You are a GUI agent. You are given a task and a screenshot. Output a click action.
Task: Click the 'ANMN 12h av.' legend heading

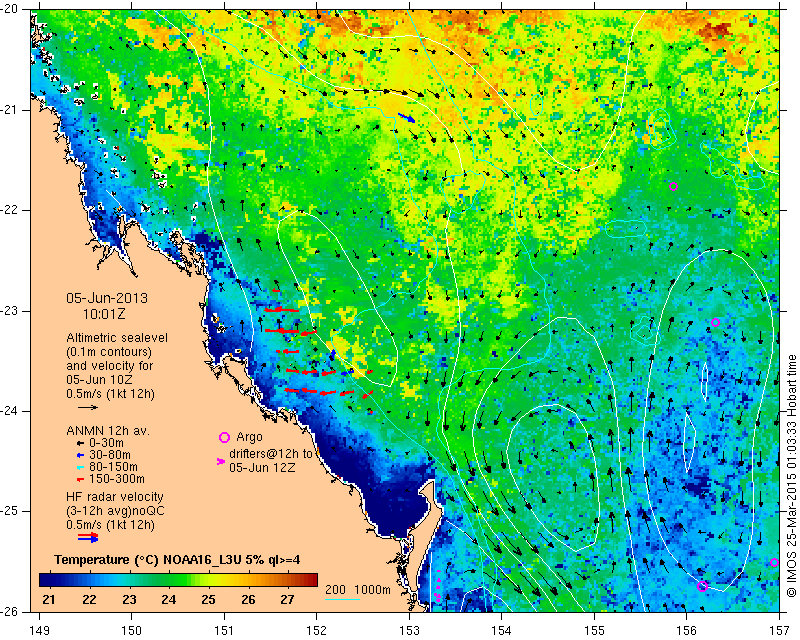(108, 431)
